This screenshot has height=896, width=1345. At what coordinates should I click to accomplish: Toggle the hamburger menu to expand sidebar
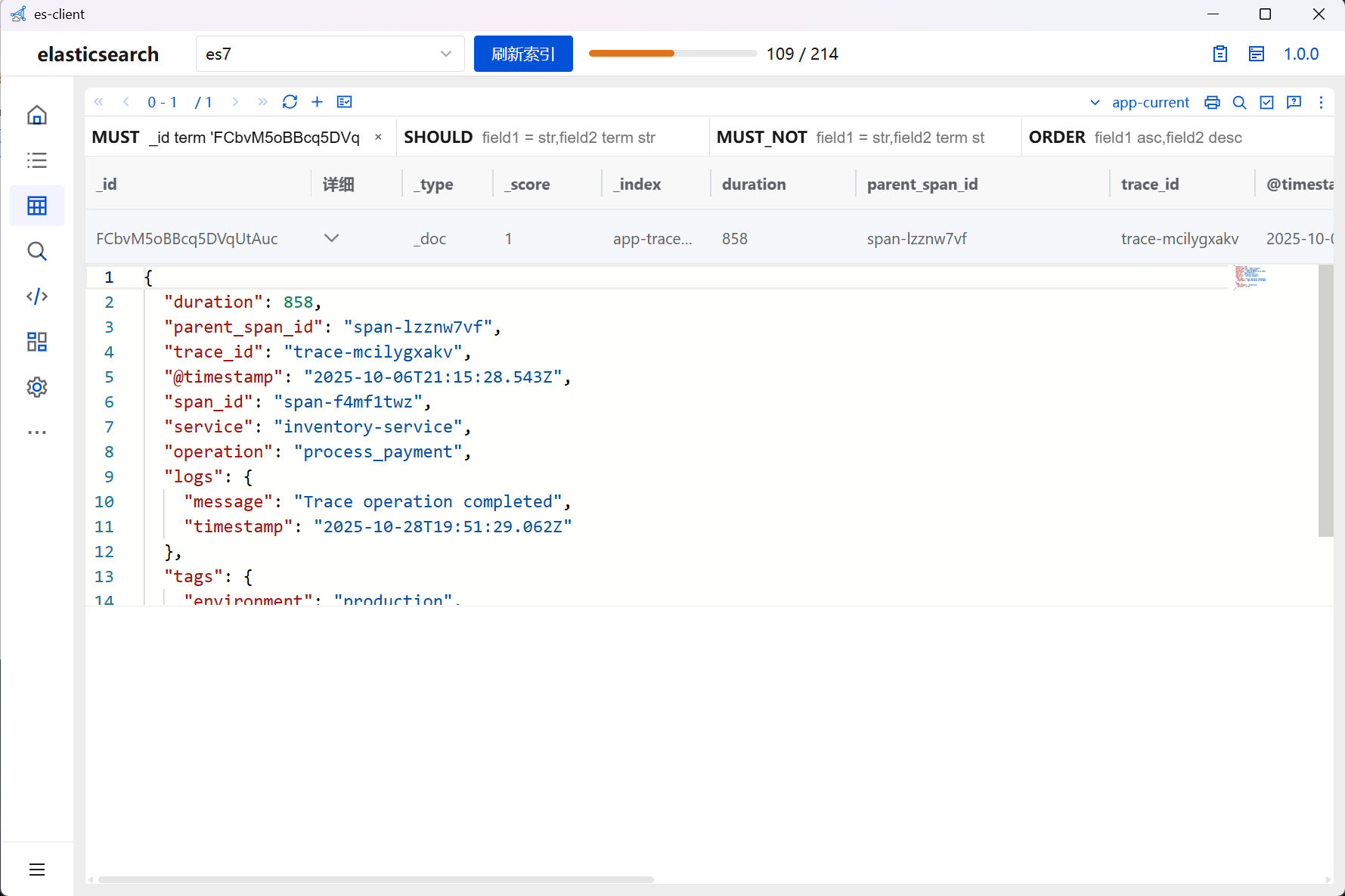point(37,870)
